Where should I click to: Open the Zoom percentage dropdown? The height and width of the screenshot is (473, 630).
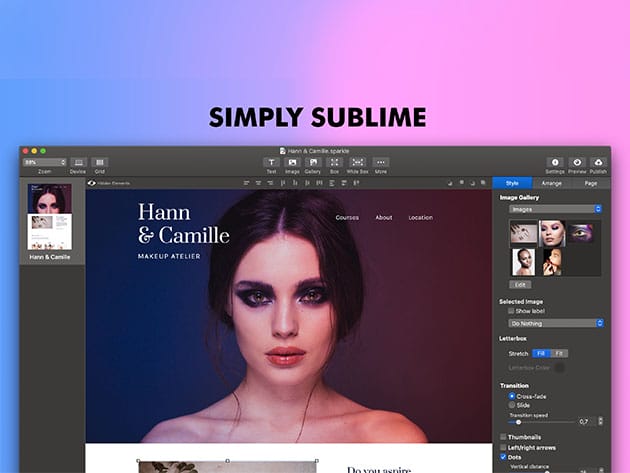point(44,162)
